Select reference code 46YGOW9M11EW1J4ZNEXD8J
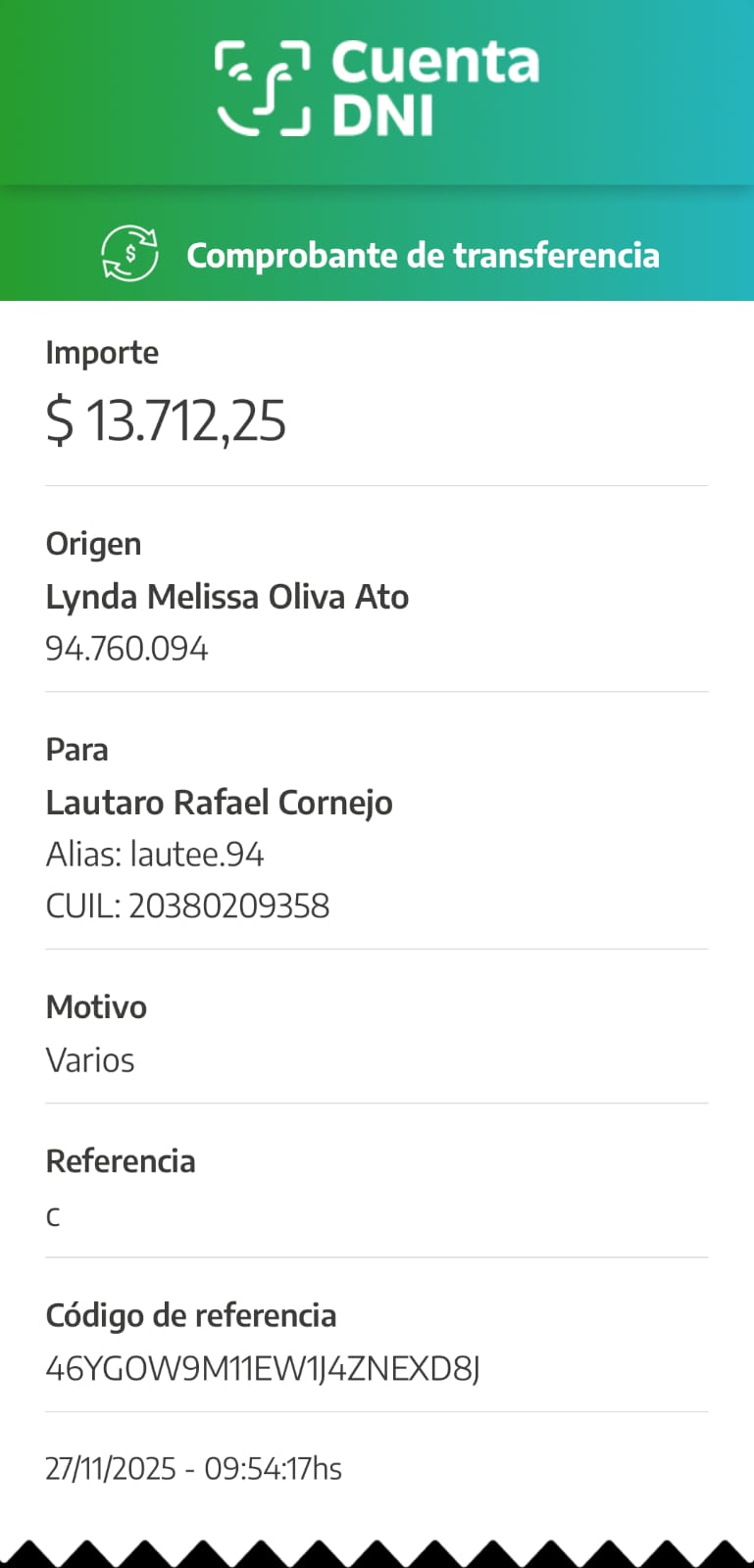754x1568 pixels. tap(263, 1368)
